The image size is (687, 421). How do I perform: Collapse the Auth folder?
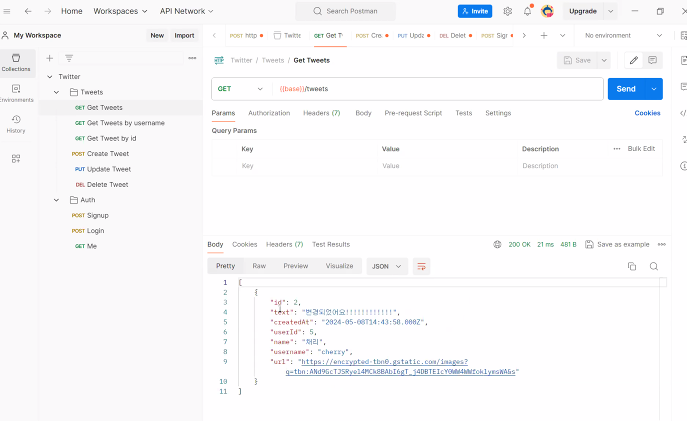tap(57, 200)
